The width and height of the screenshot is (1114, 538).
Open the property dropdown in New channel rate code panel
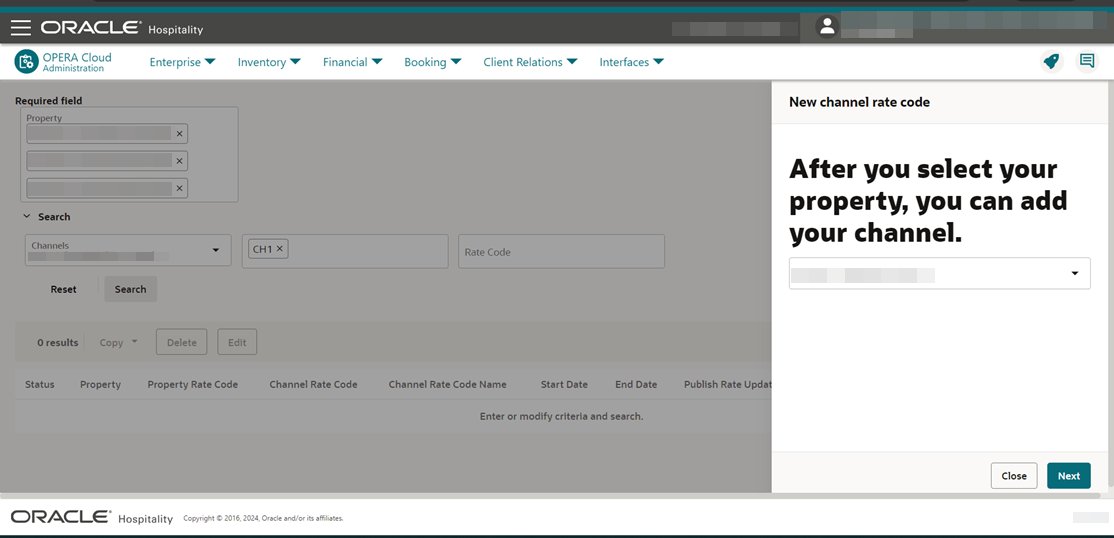tap(939, 273)
